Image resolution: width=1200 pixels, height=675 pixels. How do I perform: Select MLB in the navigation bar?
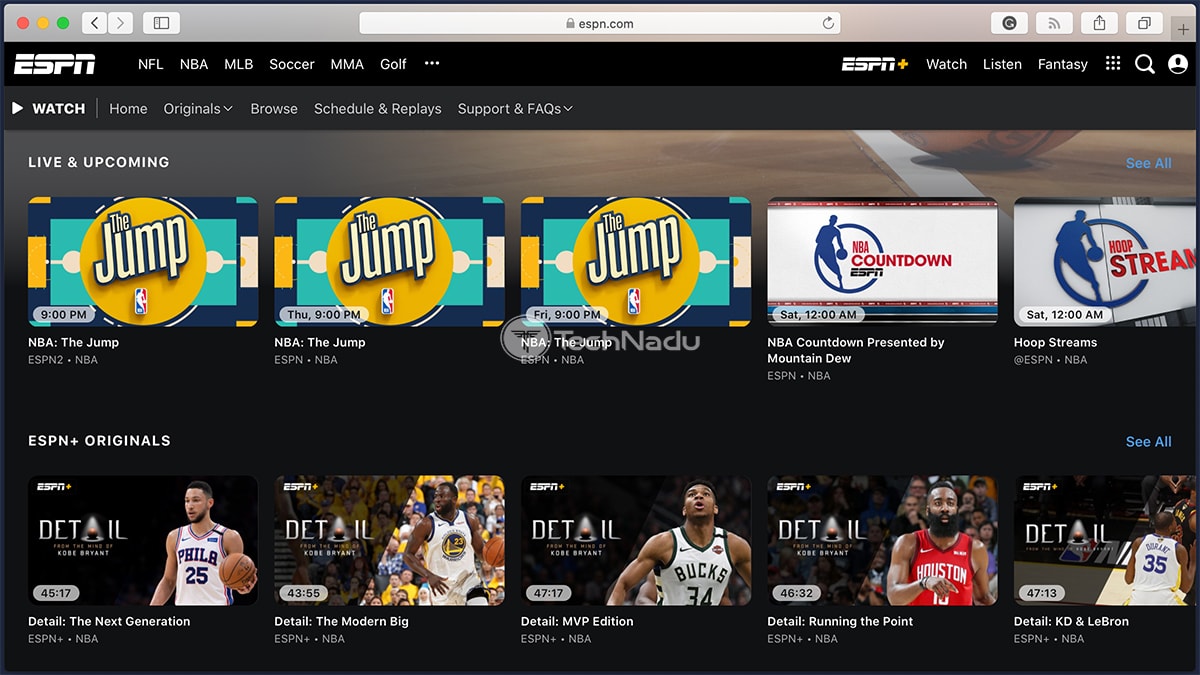(238, 64)
